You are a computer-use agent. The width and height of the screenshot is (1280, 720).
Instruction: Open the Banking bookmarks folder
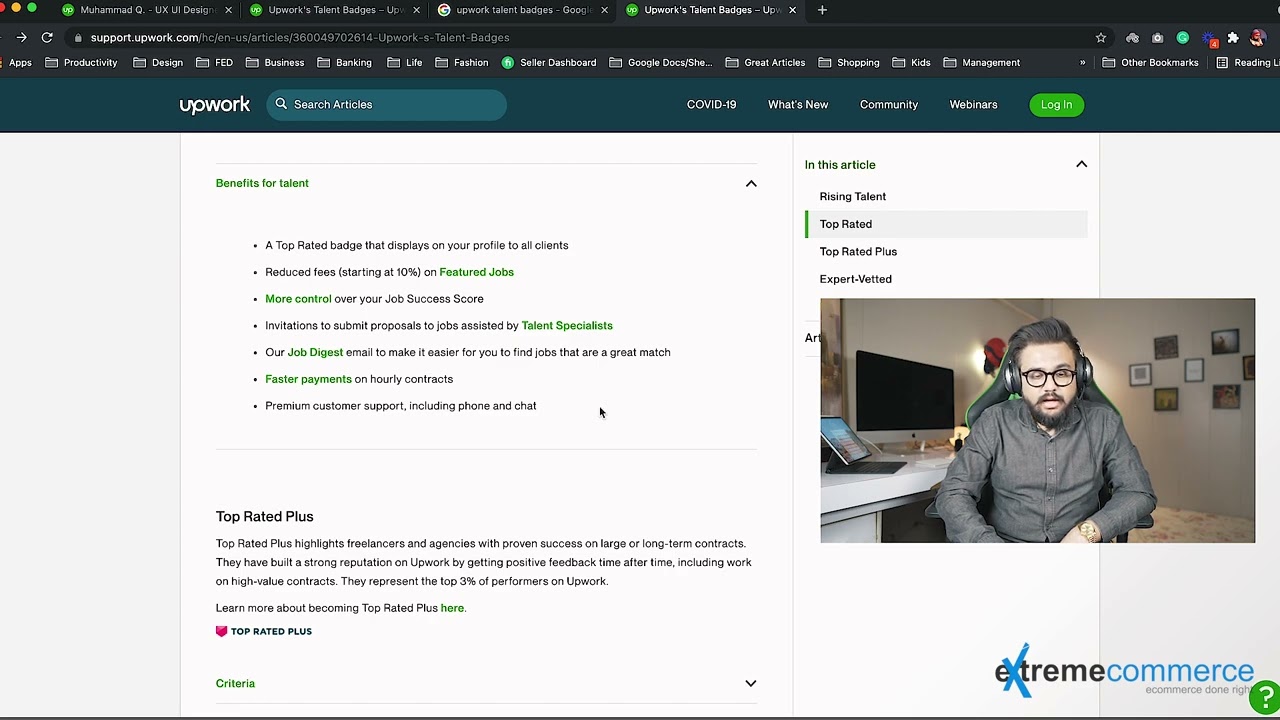coord(344,62)
